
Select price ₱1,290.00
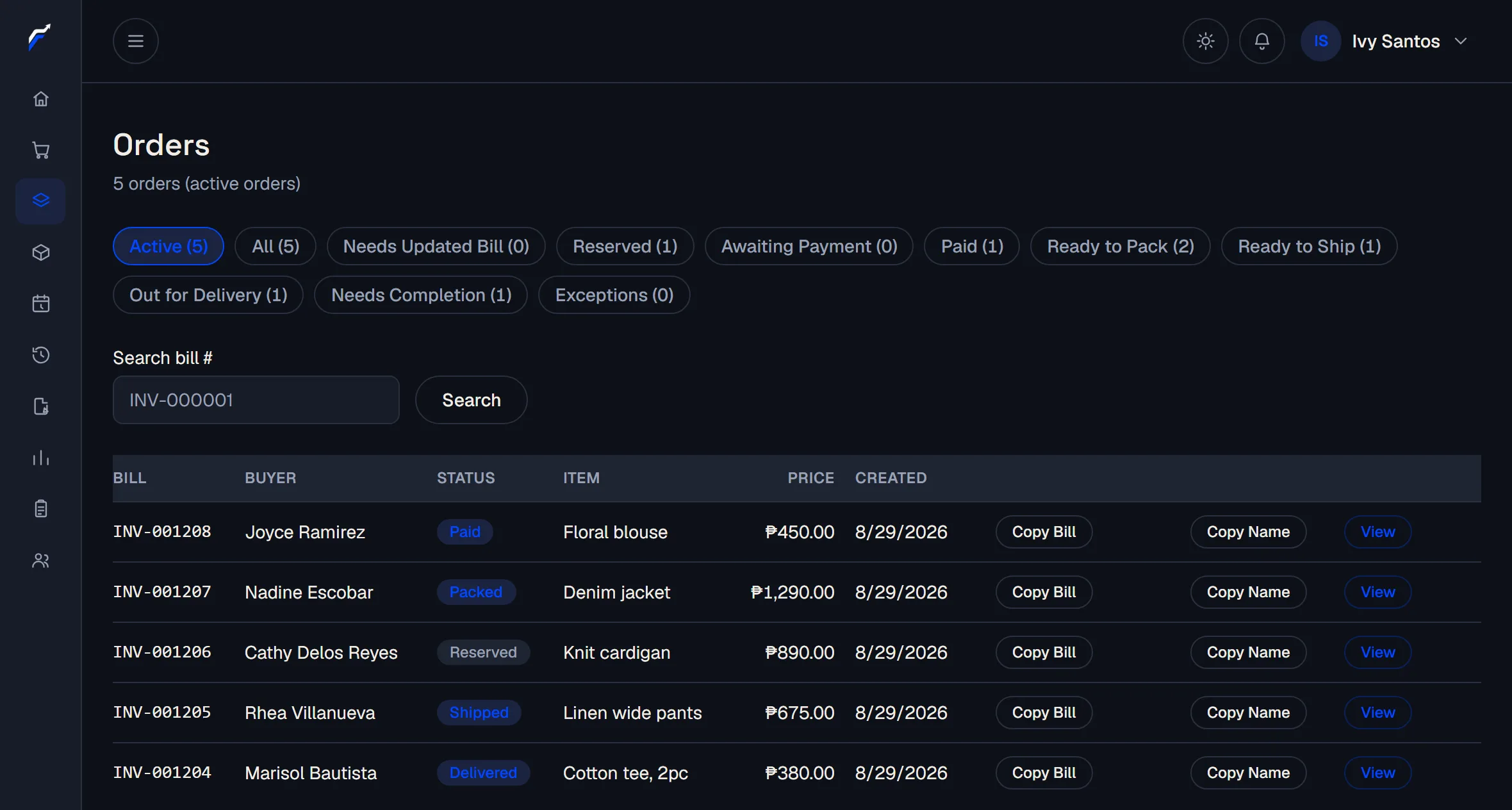[793, 592]
